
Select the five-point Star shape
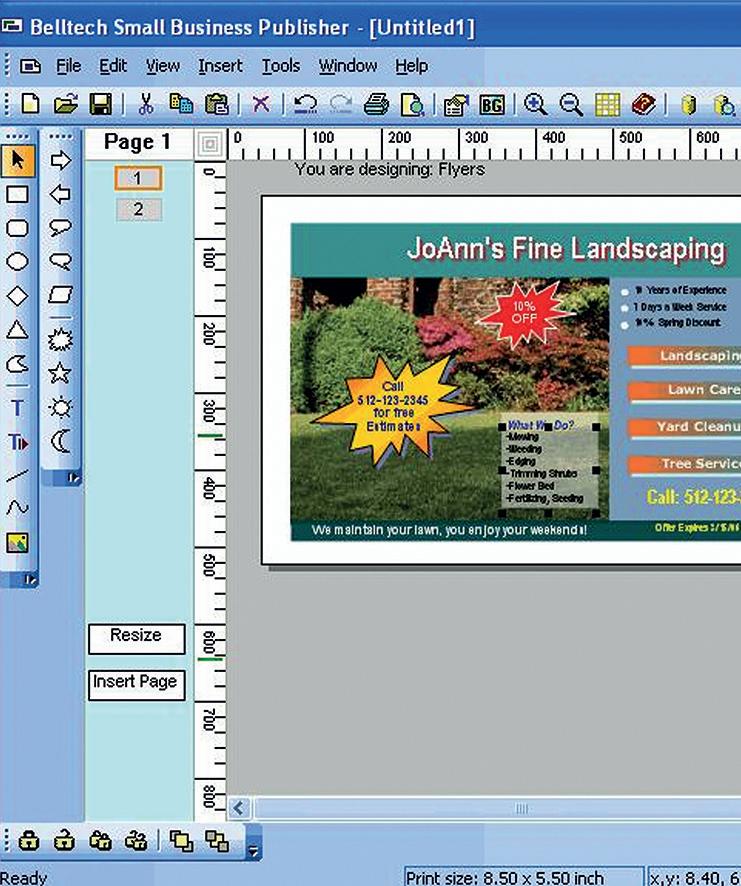point(60,373)
